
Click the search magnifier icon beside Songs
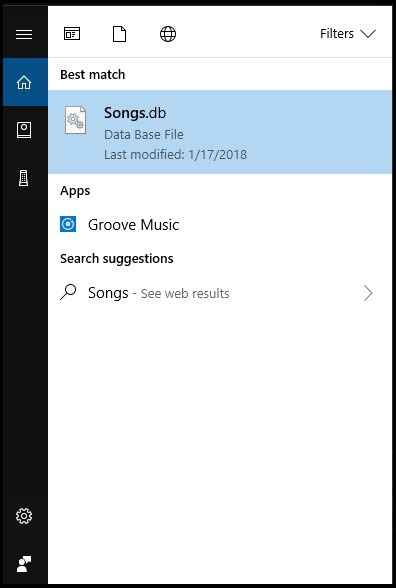pos(68,292)
